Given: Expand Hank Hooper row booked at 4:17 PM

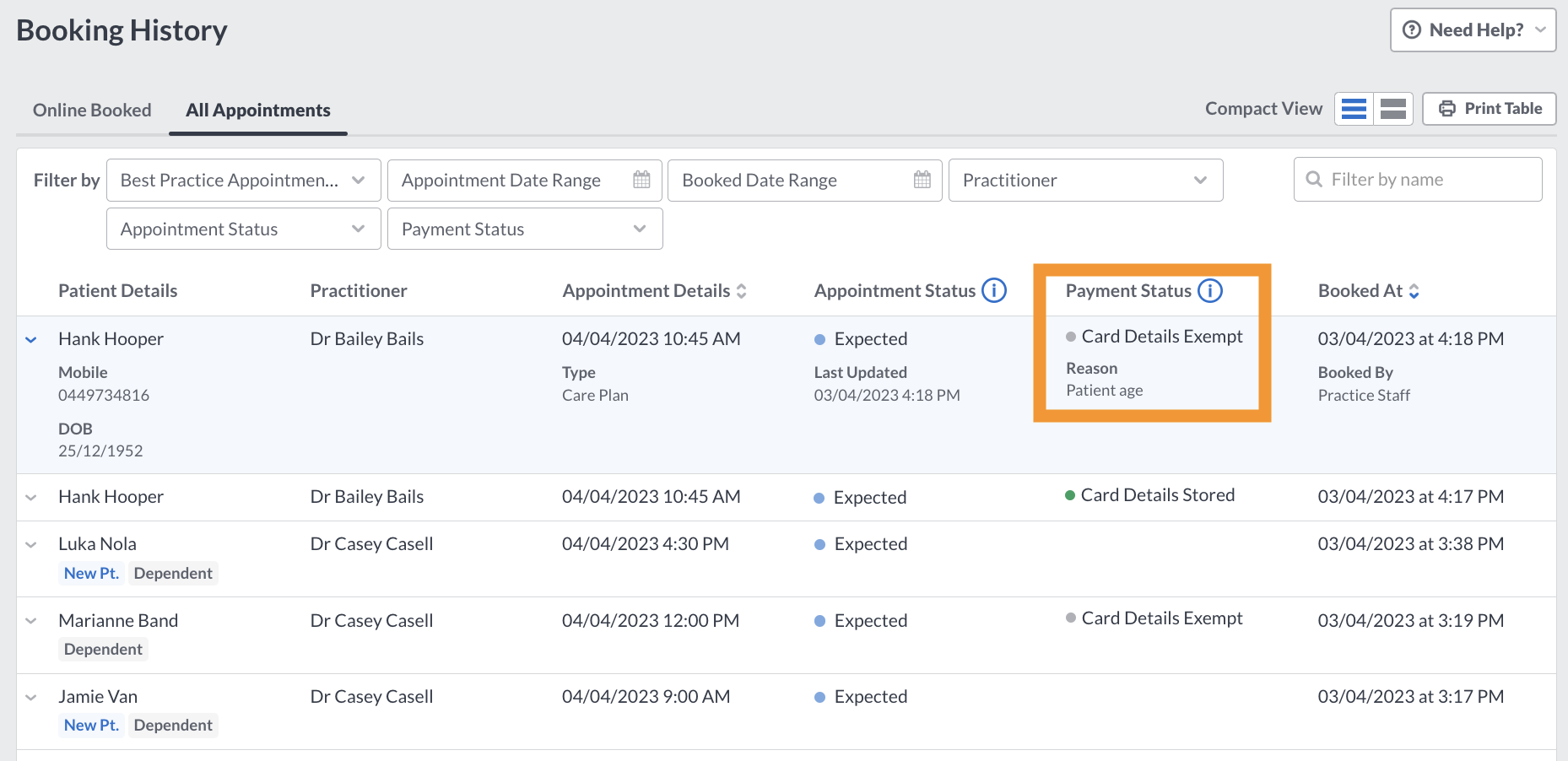Looking at the screenshot, I should click(x=31, y=498).
